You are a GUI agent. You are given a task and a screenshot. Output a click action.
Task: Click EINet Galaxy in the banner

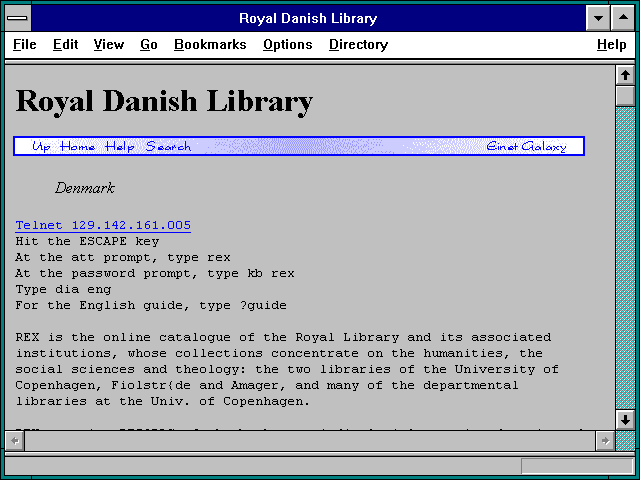[x=527, y=146]
